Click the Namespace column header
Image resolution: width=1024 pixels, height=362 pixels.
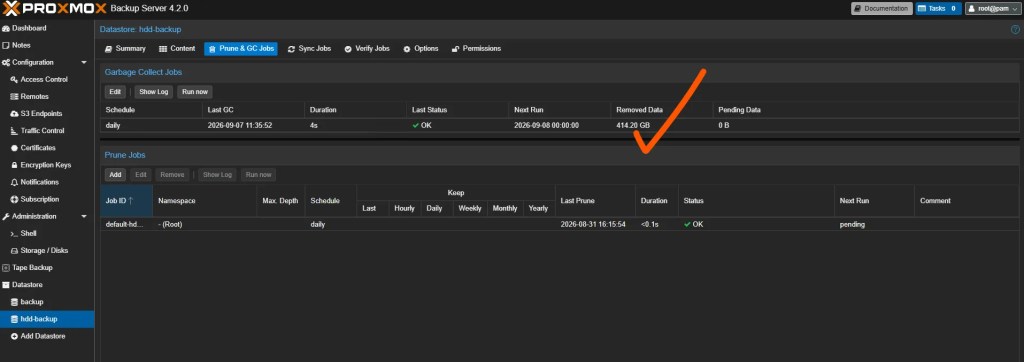point(205,201)
